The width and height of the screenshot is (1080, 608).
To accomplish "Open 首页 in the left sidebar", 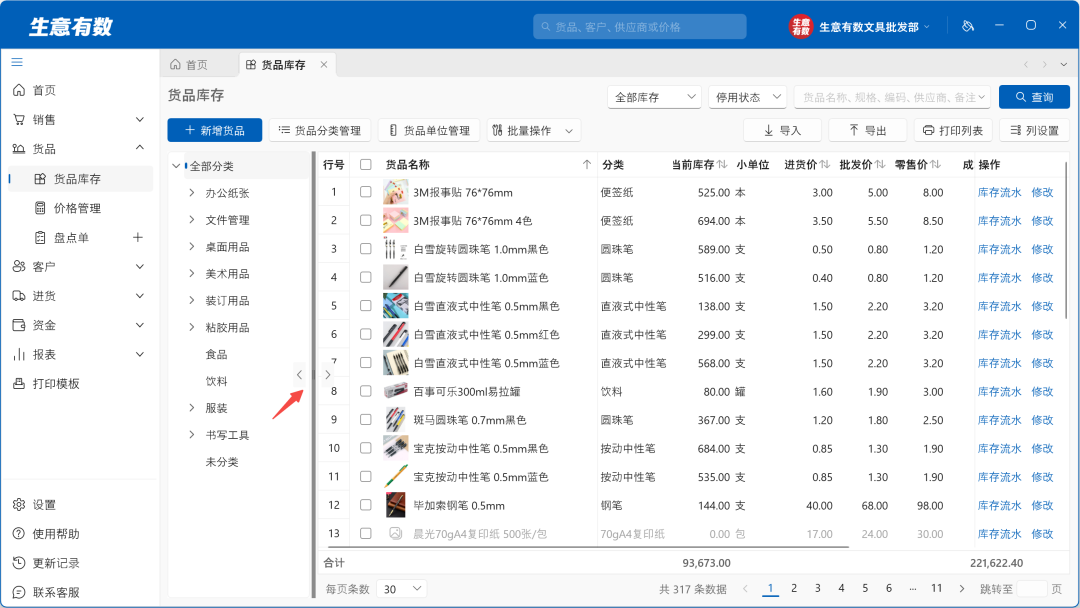I will pos(44,90).
